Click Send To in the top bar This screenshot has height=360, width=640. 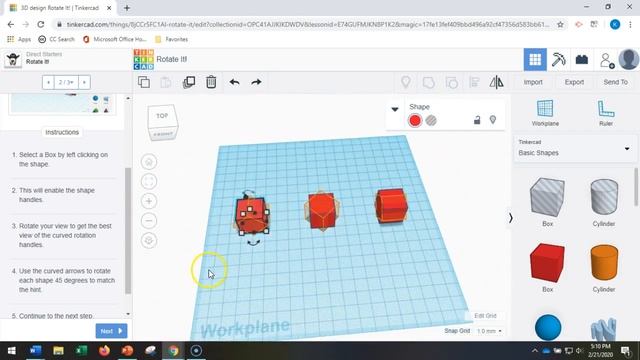pyautogui.click(x=616, y=82)
